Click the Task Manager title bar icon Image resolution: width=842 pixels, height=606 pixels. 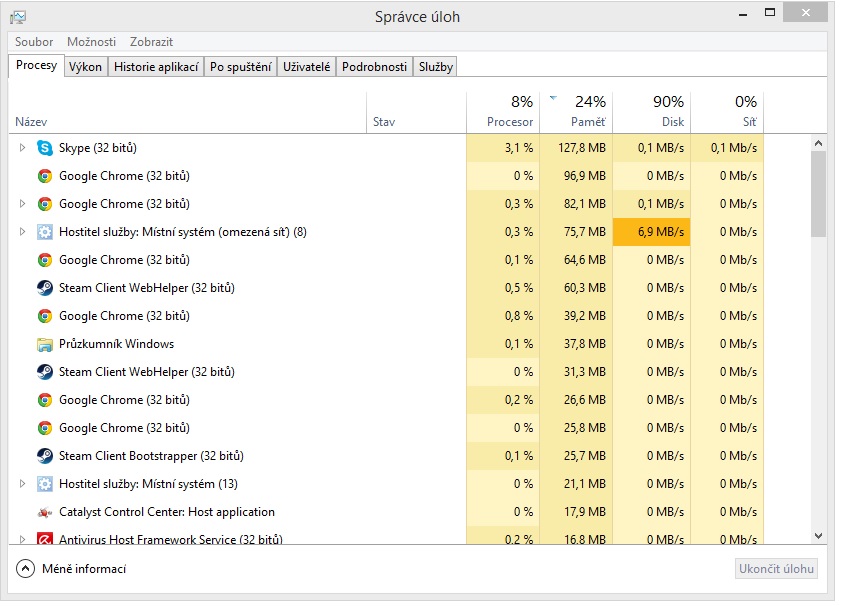[18, 17]
